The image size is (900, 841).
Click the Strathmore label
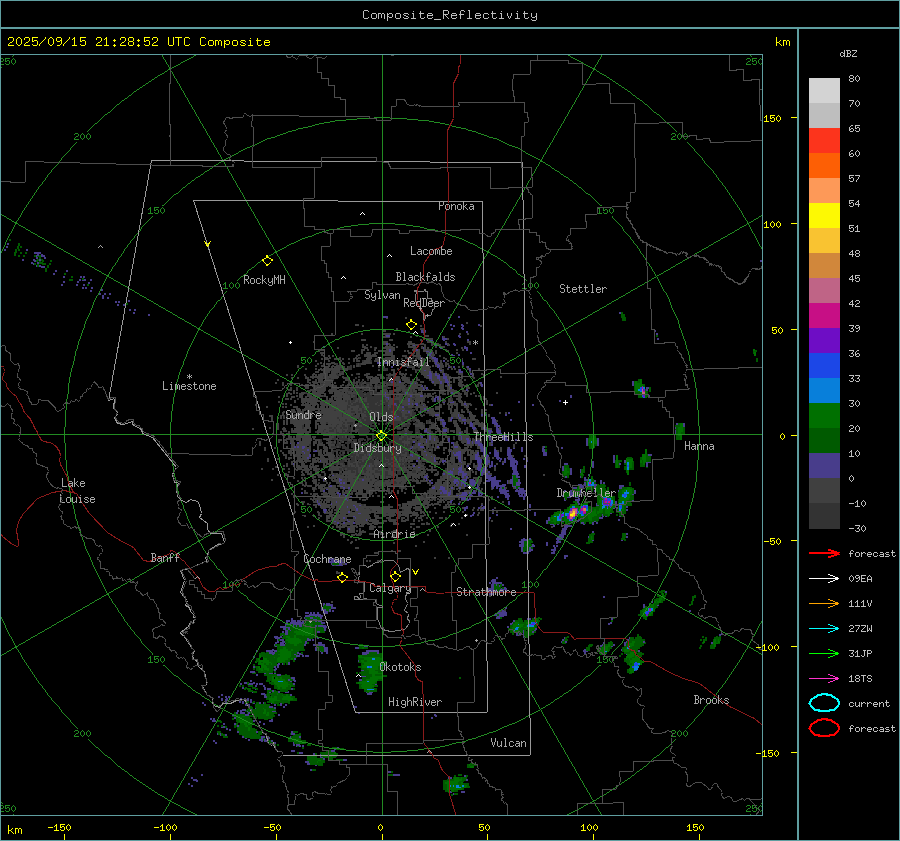click(486, 592)
